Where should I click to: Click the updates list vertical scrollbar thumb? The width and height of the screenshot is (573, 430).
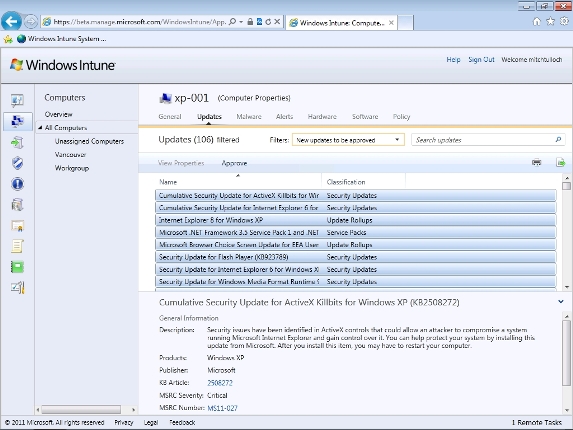pos(566,186)
